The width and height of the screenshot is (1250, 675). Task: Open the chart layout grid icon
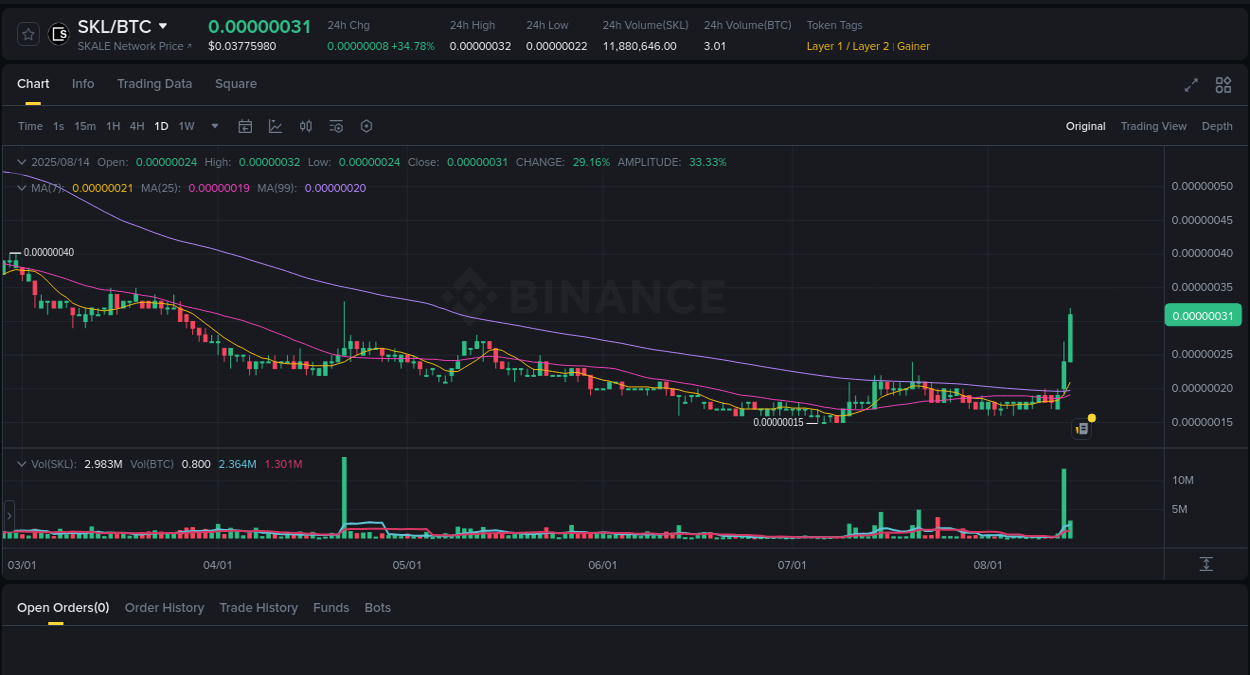click(x=1223, y=85)
